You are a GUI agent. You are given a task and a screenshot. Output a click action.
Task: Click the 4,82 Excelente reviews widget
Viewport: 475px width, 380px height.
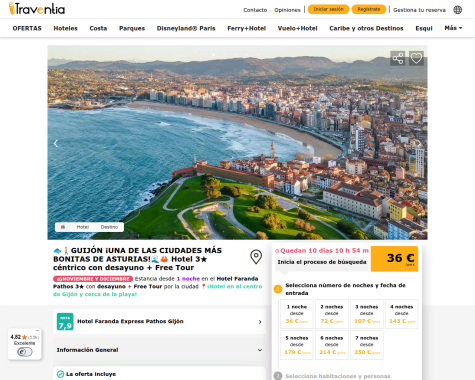click(x=25, y=344)
